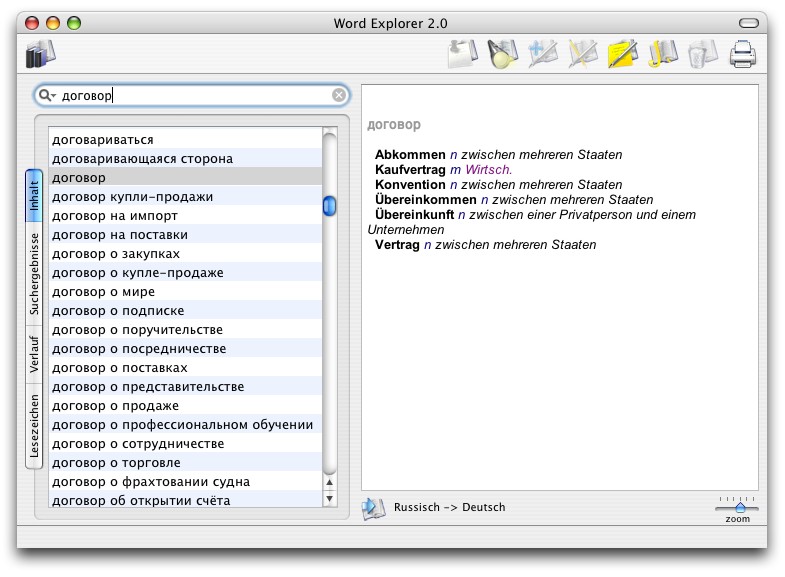Click the green zoom window button

74,23
